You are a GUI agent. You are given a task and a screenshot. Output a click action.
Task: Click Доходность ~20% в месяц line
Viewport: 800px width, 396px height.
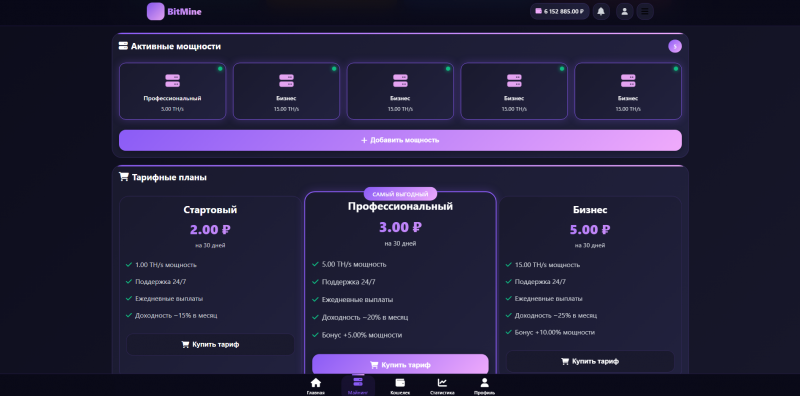365,317
